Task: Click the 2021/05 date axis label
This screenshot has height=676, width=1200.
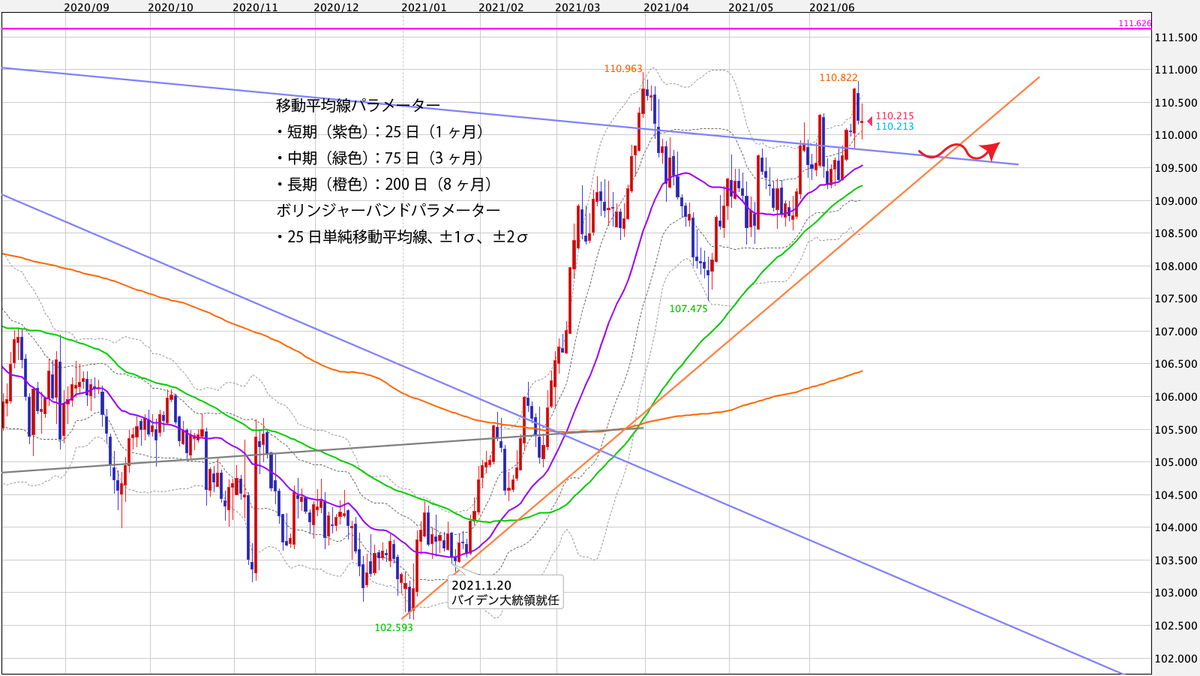Action: (752, 7)
